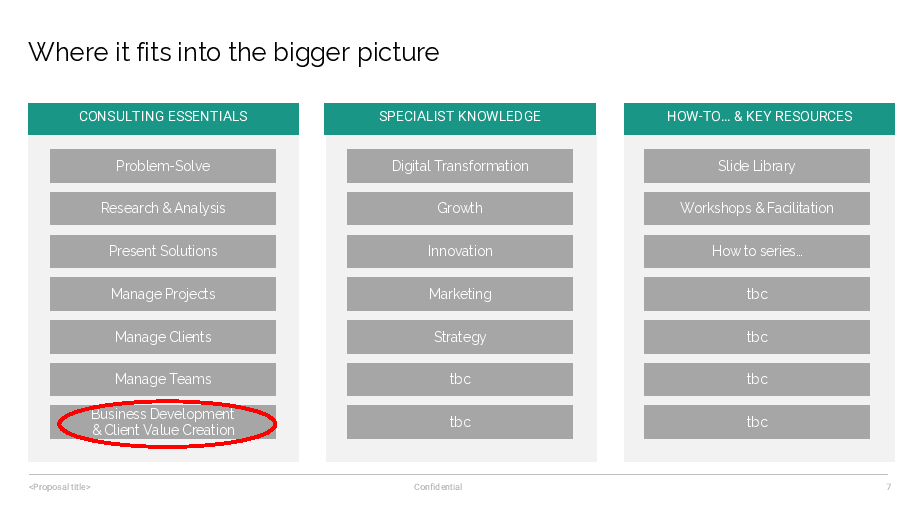The height and width of the screenshot is (518, 920).
Task: Click the Marketing box
Action: [x=460, y=294]
